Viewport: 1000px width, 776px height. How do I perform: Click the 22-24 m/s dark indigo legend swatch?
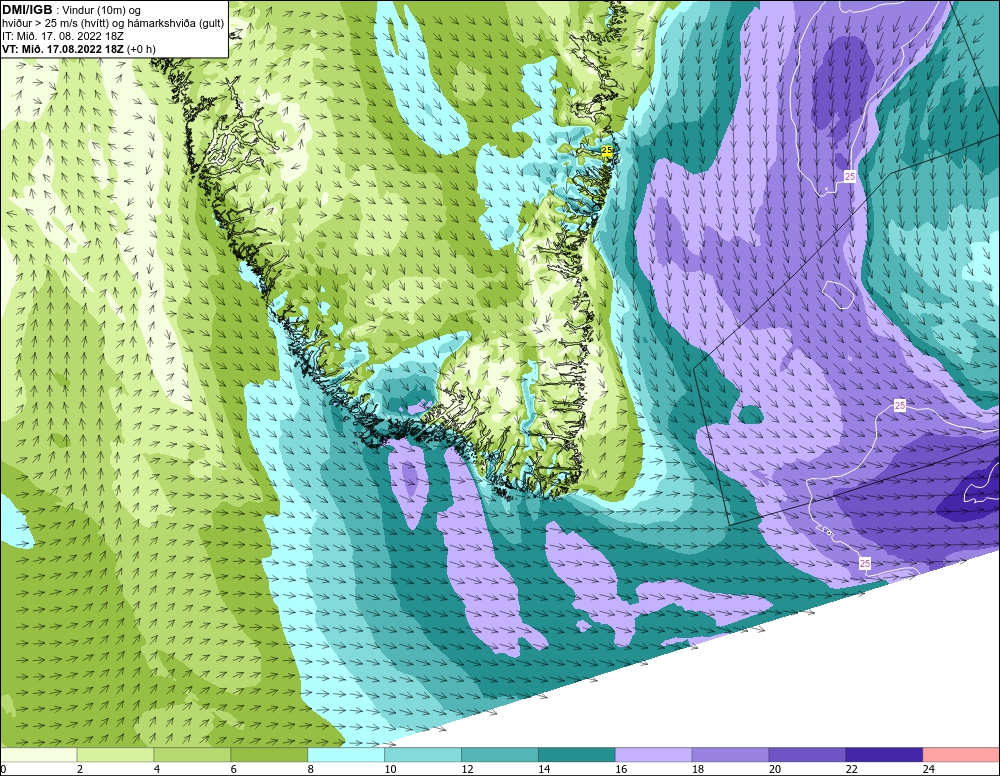pos(885,755)
